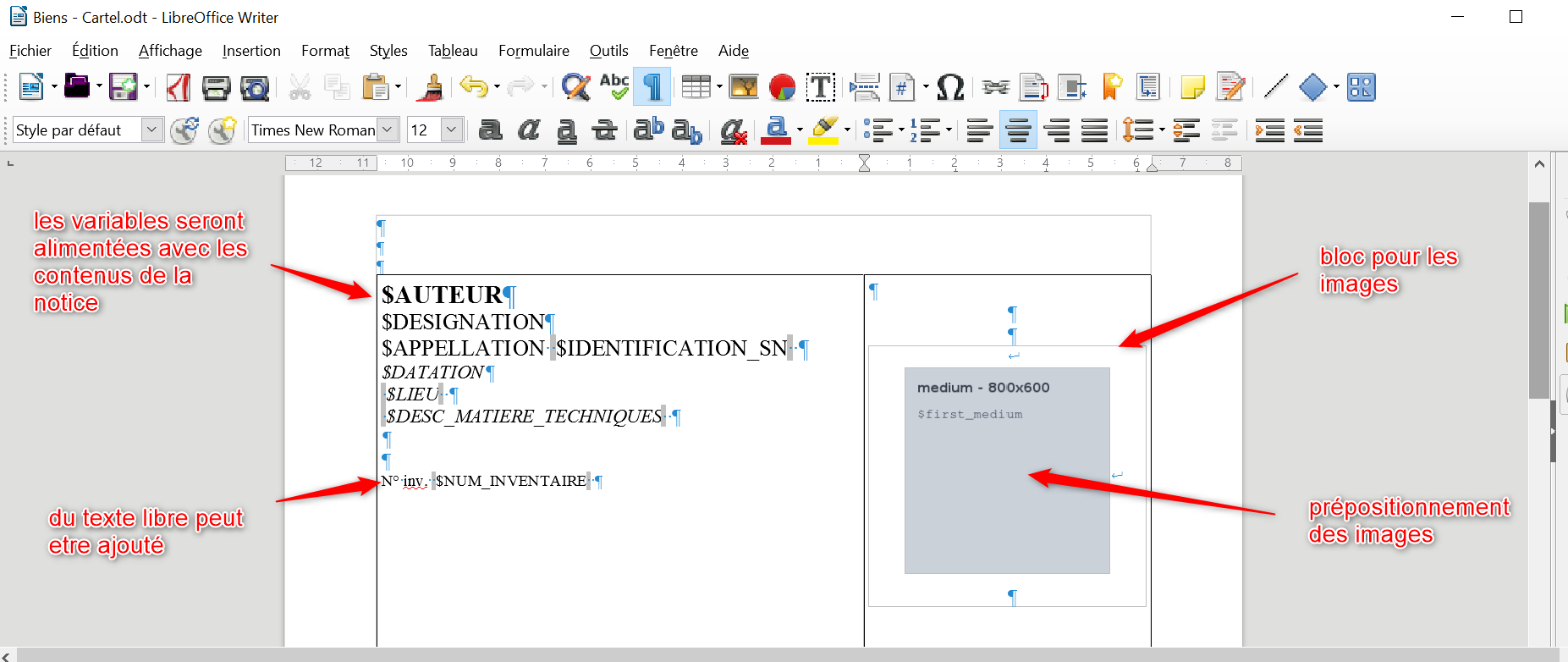Image resolution: width=1568 pixels, height=662 pixels.
Task: Align paragraph to the left
Action: click(x=980, y=130)
